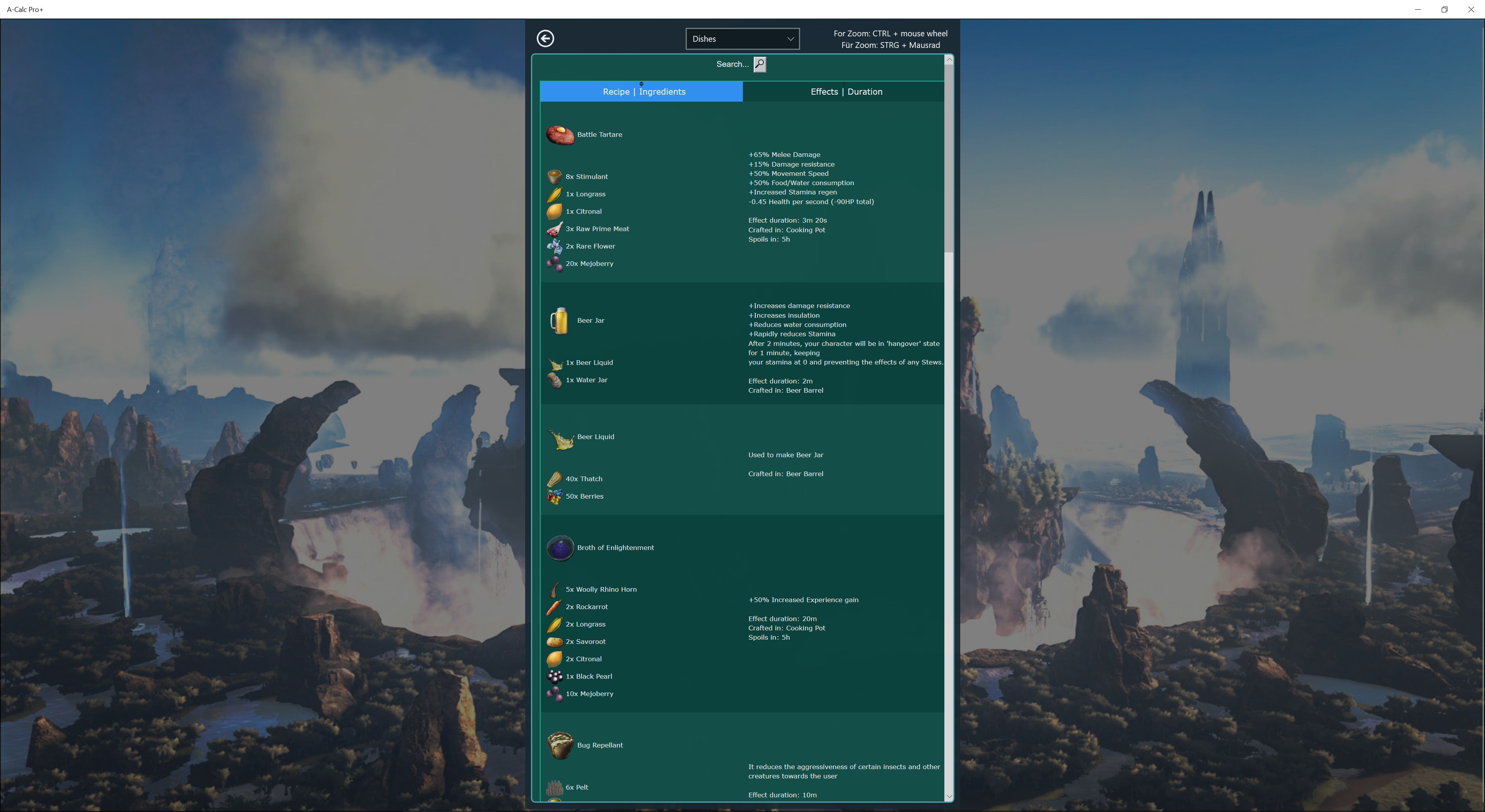The image size is (1485, 812).
Task: Click the search magnifier icon
Action: pyautogui.click(x=759, y=64)
